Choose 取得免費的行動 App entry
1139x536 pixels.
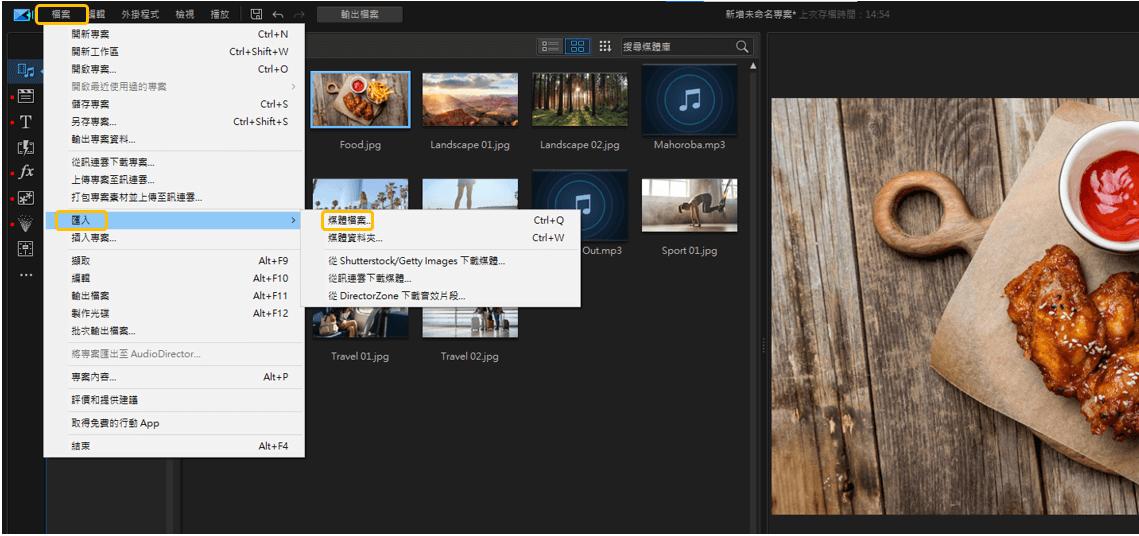pyautogui.click(x=174, y=423)
